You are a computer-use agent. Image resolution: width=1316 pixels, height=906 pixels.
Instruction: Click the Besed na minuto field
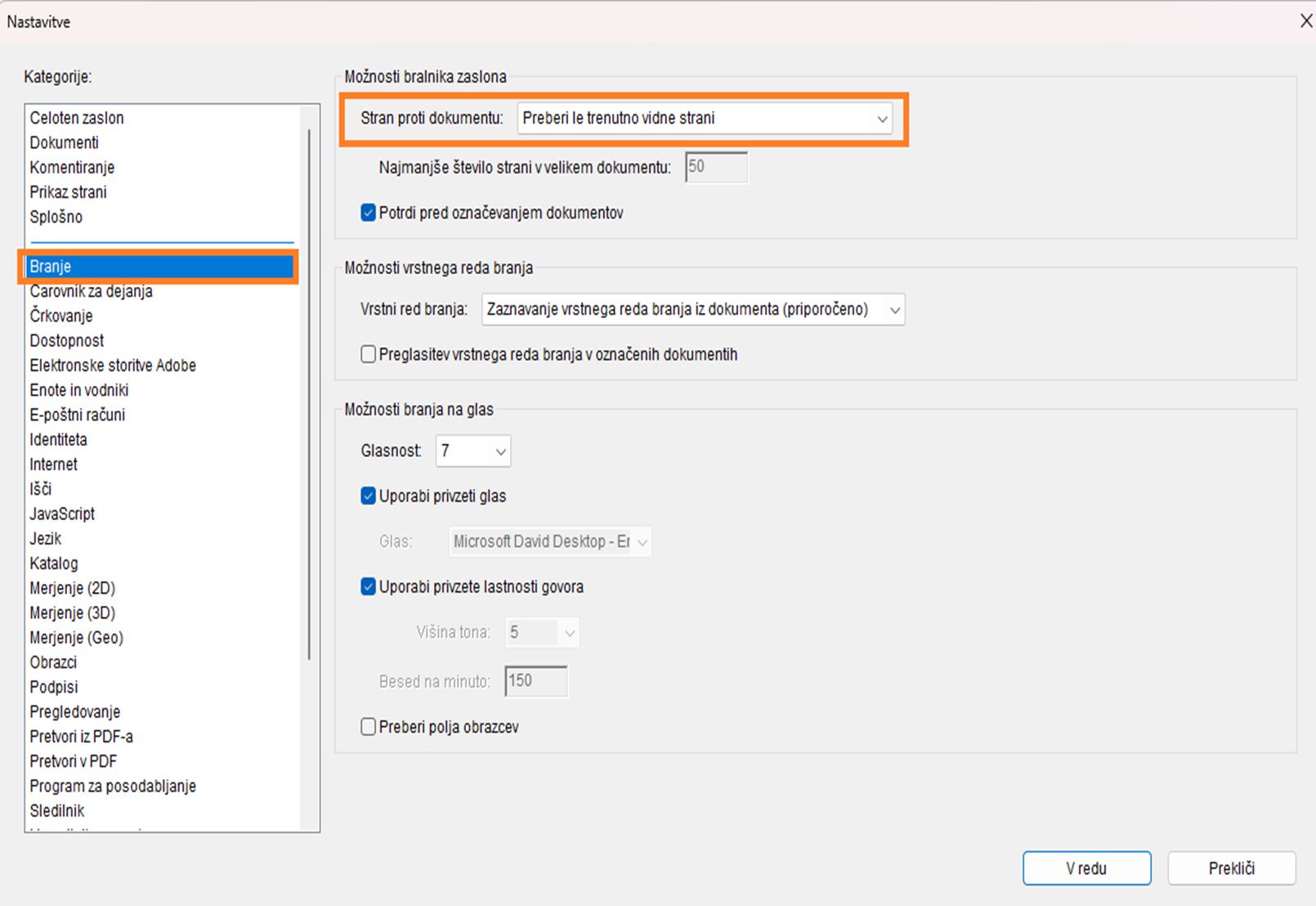point(536,681)
